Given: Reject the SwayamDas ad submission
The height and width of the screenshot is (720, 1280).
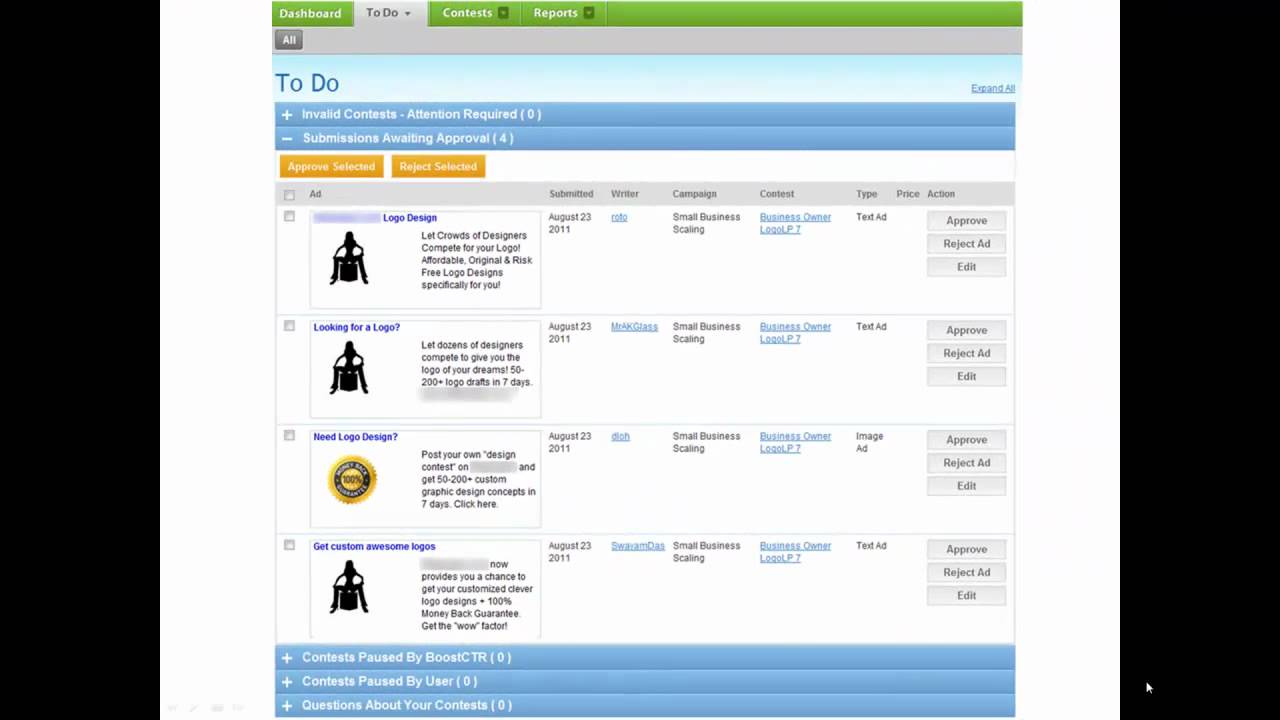Looking at the screenshot, I should pos(966,572).
